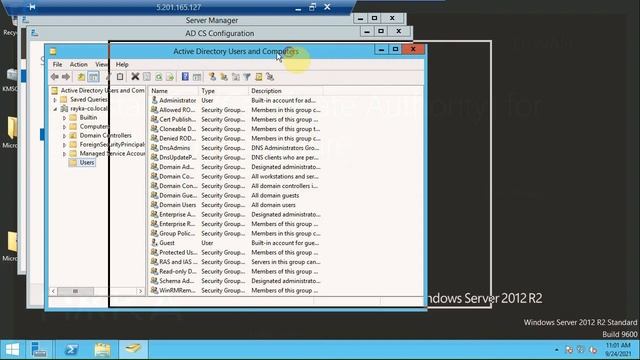The width and height of the screenshot is (640, 360).
Task: Expand the Builtin container arrow
Action: click(64, 118)
